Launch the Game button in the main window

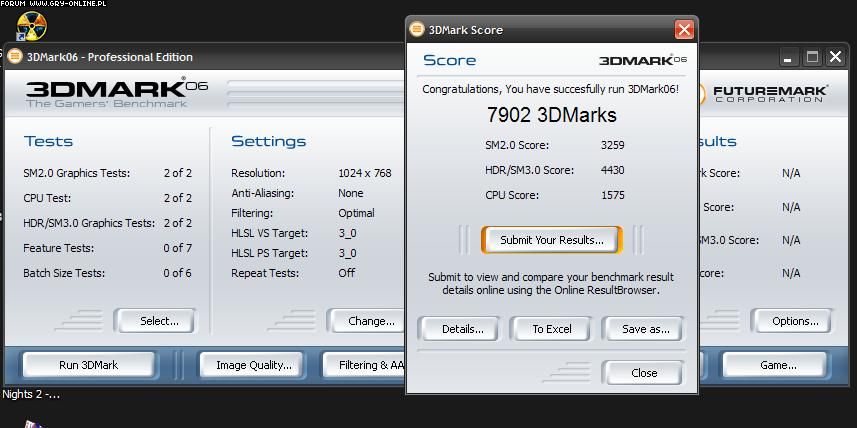775,365
